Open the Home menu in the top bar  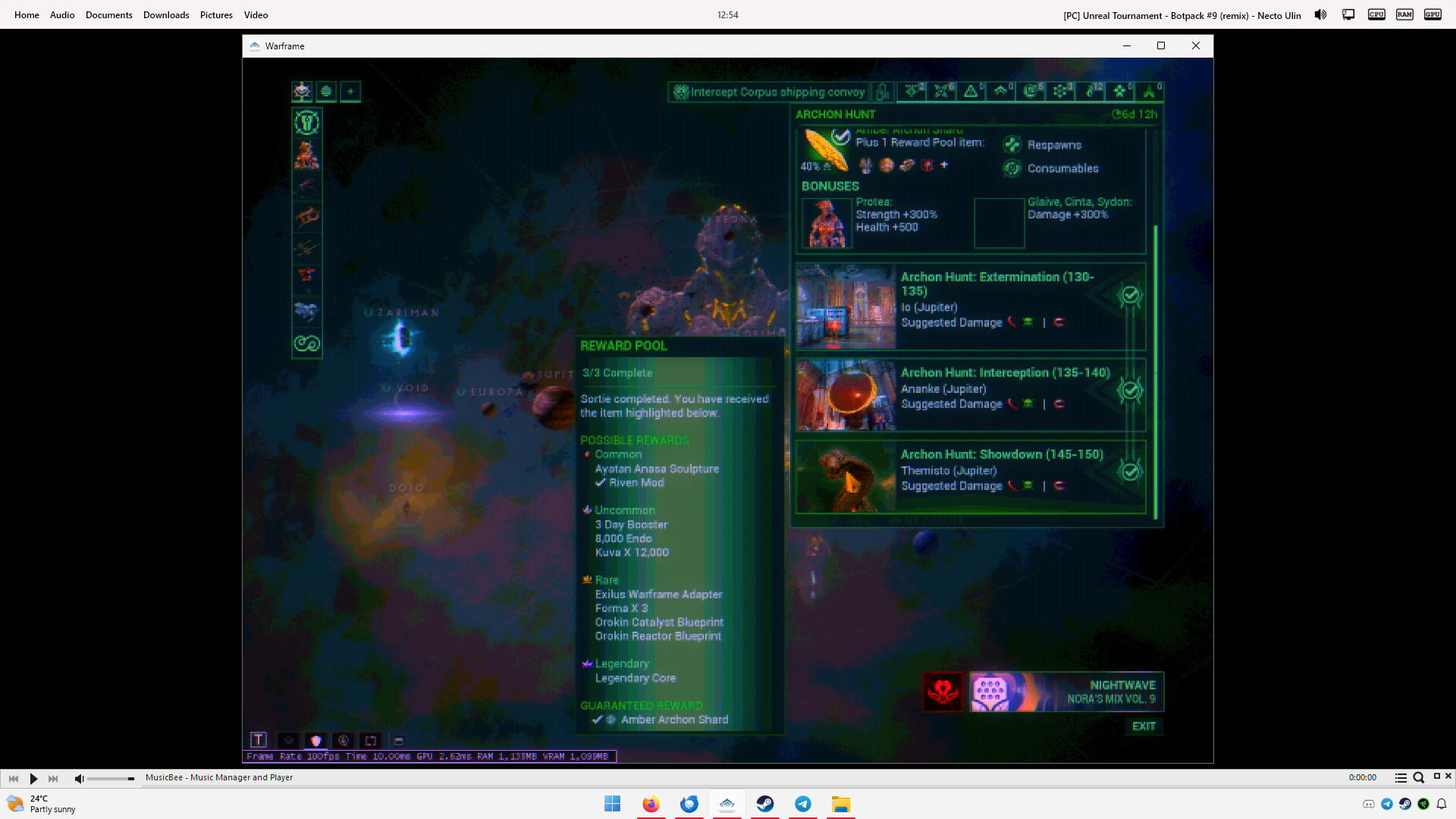tap(27, 15)
